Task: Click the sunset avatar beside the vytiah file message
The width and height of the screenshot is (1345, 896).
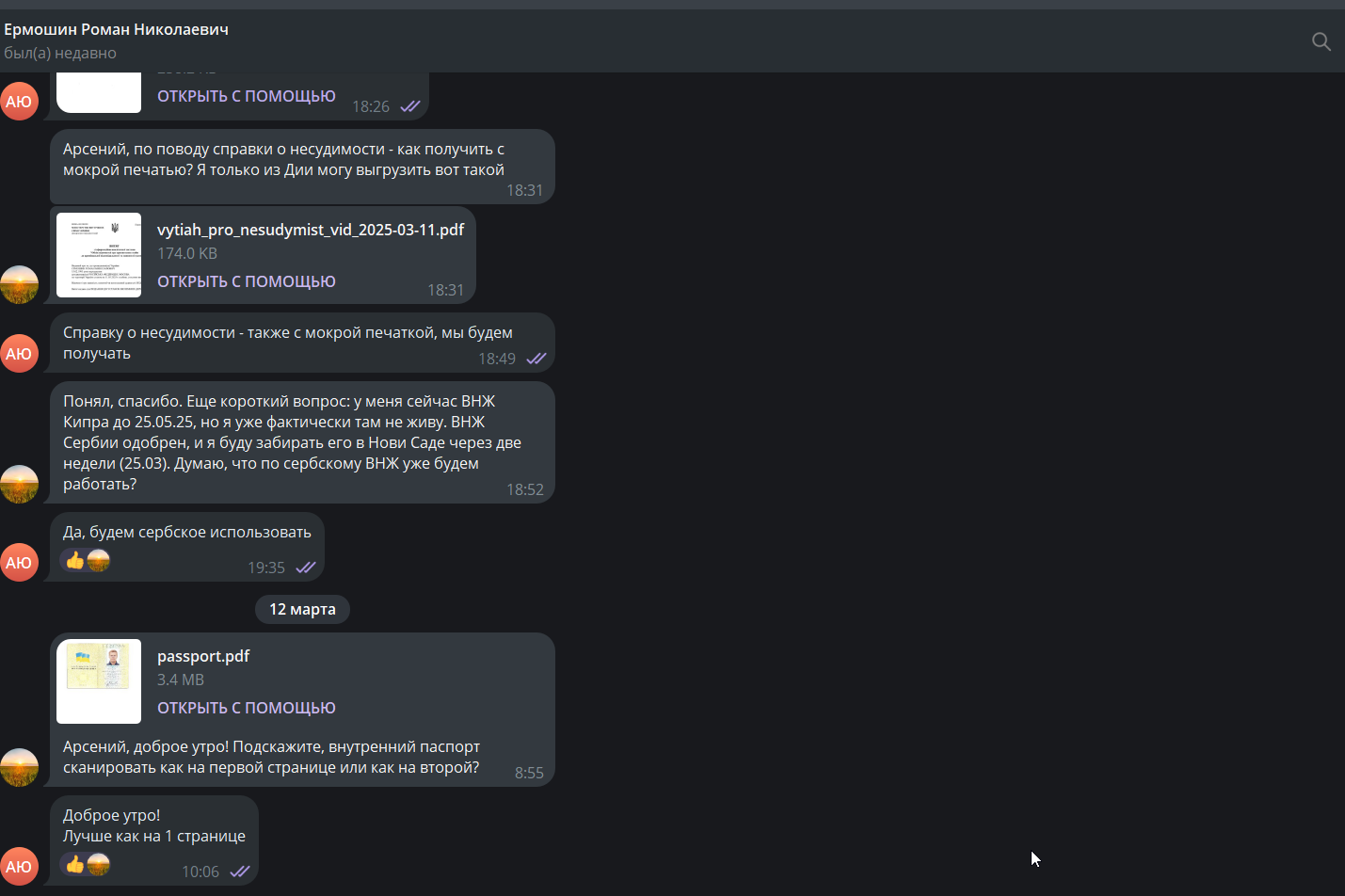Action: [x=19, y=284]
